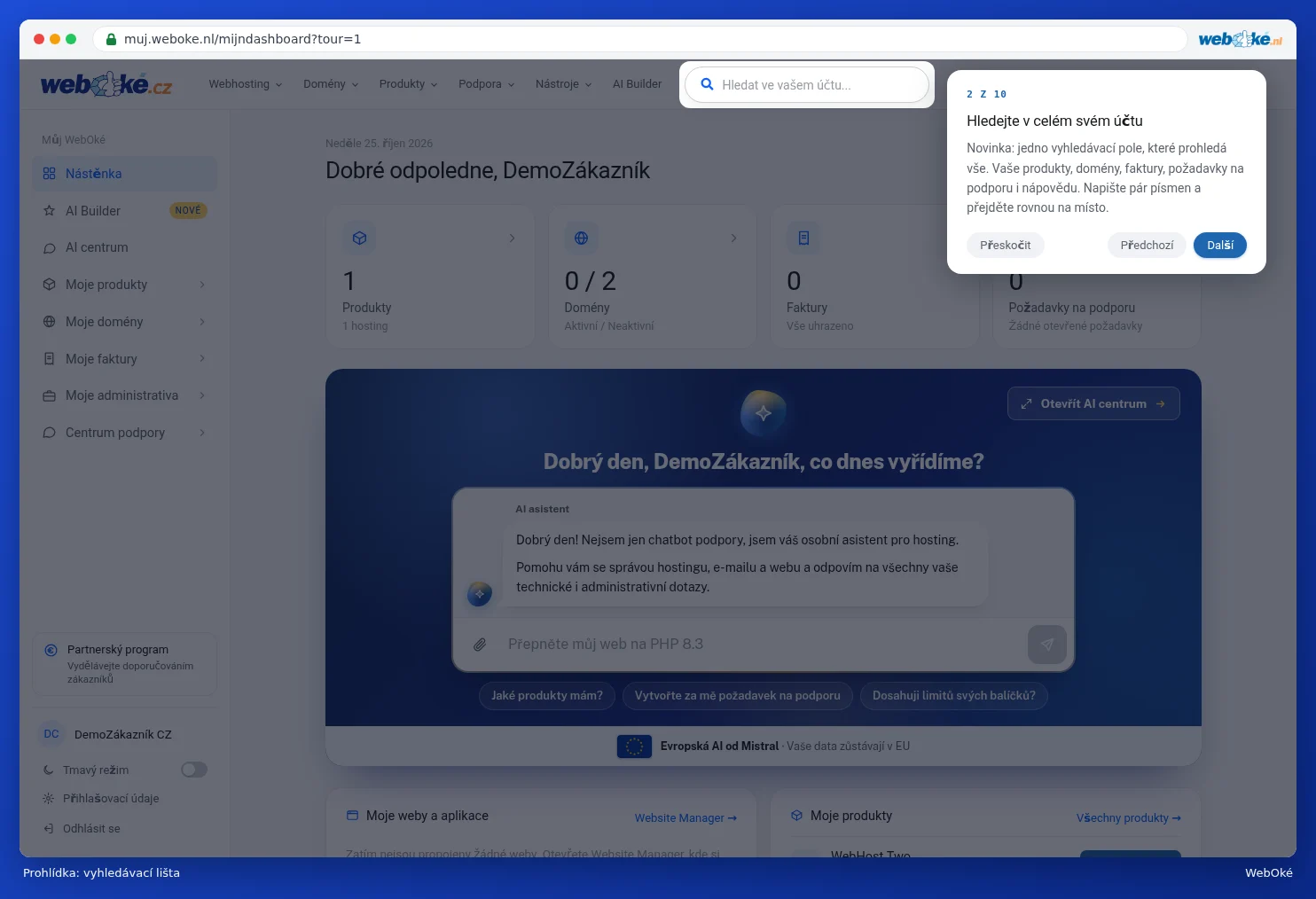Click the Centrum podpory speech icon
The height and width of the screenshot is (899, 1316).
pyautogui.click(x=50, y=433)
